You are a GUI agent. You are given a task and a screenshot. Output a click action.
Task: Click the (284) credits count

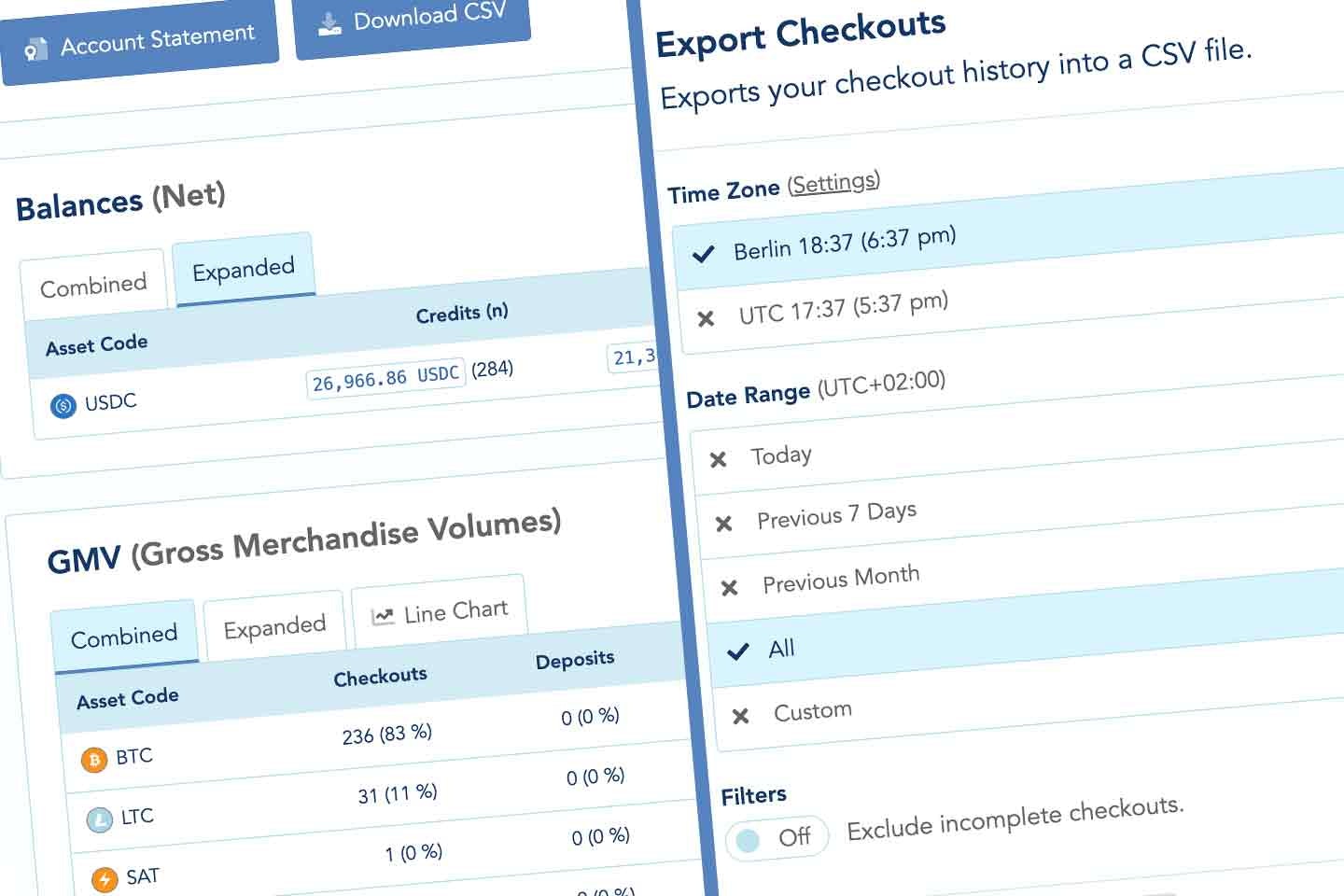(492, 369)
